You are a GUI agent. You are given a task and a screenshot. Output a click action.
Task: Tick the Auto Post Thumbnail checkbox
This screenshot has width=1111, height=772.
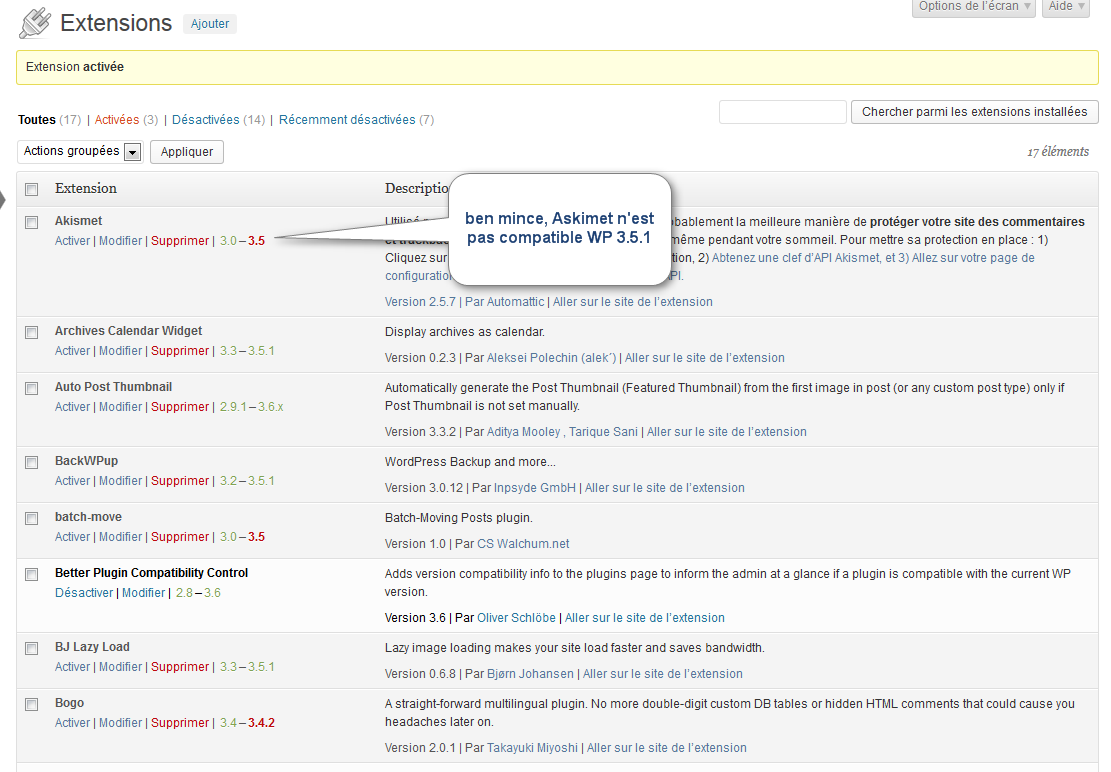pos(32,388)
